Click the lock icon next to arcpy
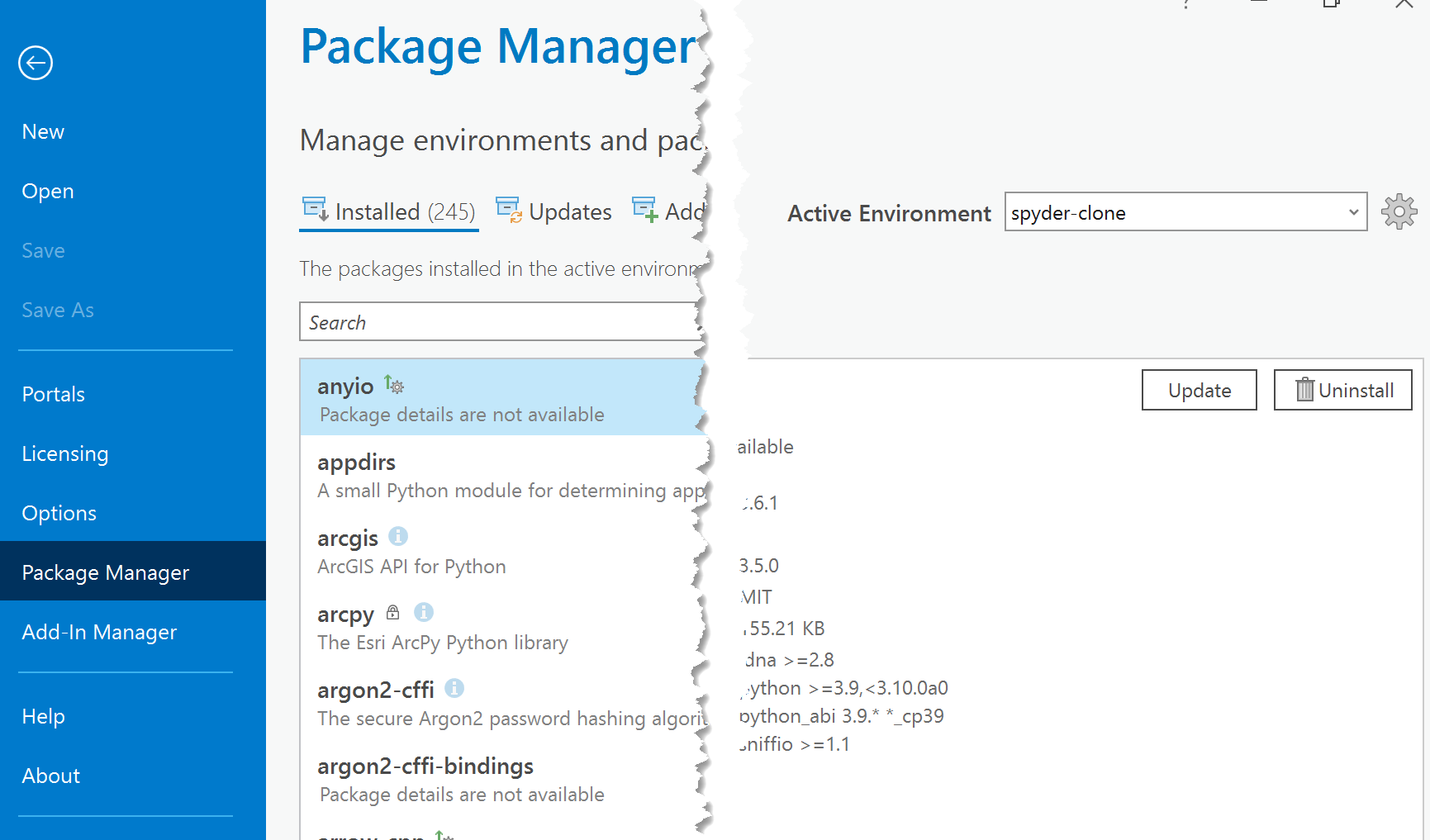 (x=393, y=612)
